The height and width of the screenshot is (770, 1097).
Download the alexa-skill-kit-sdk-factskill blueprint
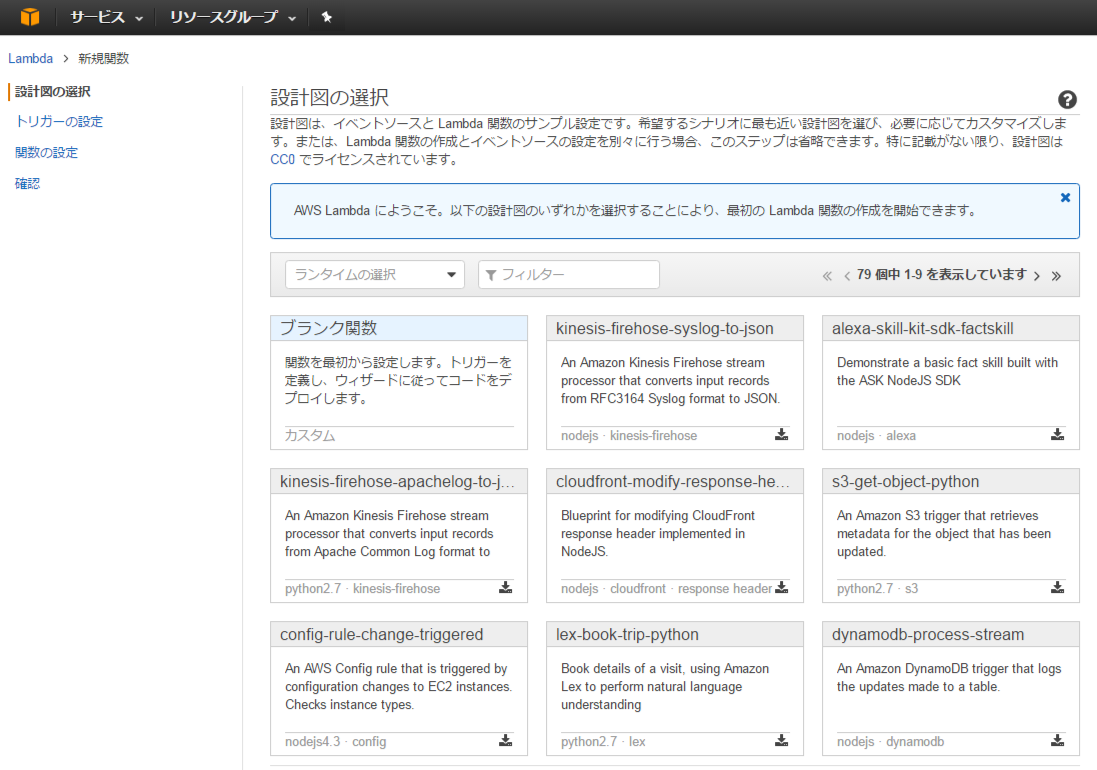click(x=1057, y=434)
